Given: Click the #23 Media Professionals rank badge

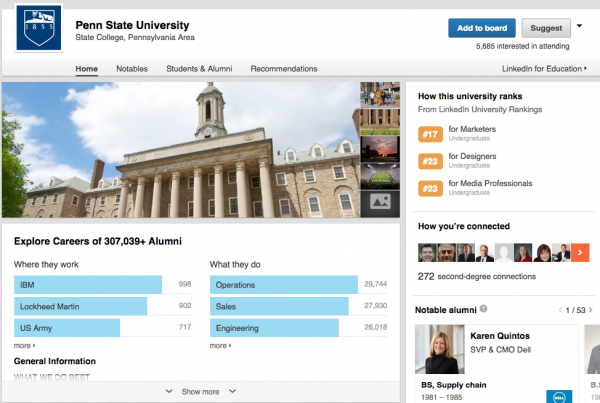Looking at the screenshot, I should [x=430, y=188].
